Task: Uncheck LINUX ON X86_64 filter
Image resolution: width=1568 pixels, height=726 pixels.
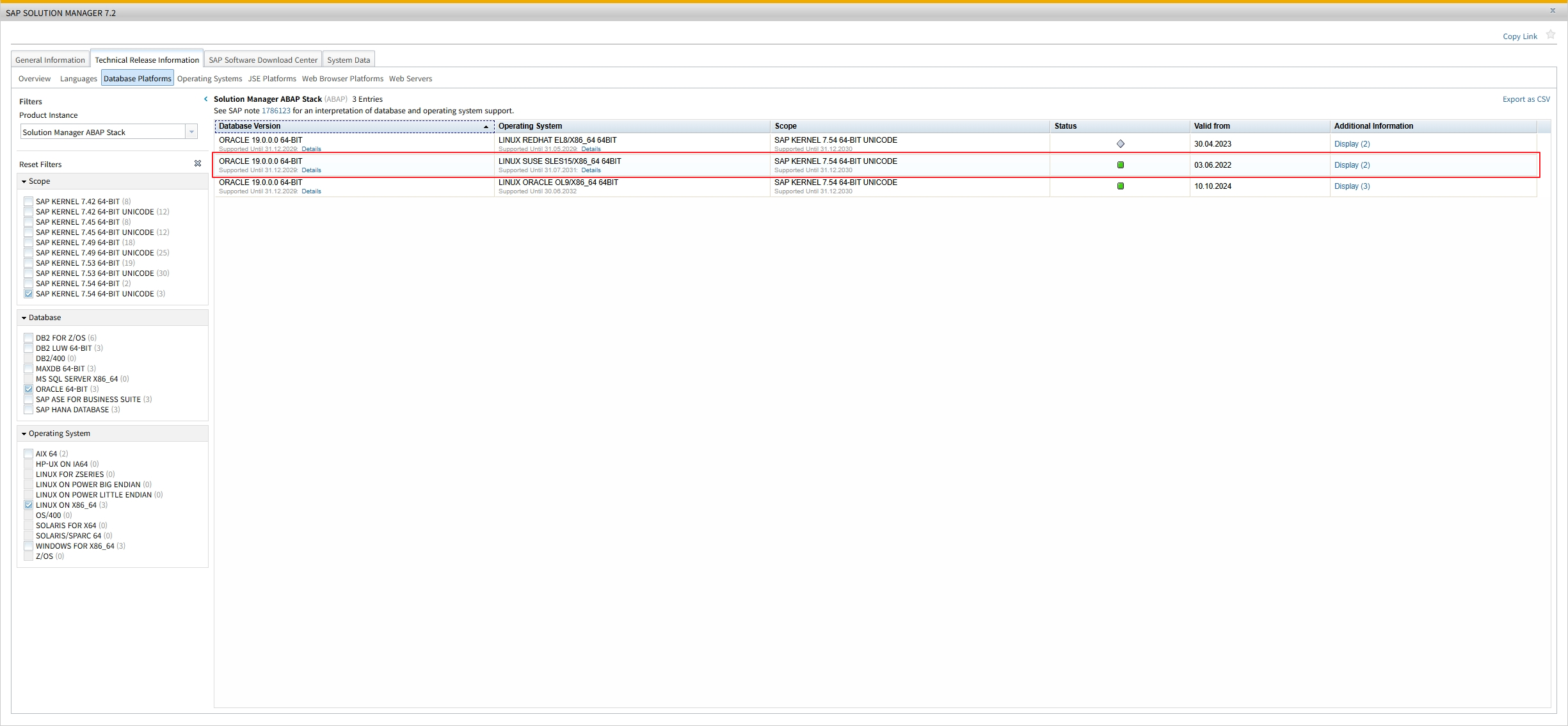Action: pyautogui.click(x=28, y=504)
